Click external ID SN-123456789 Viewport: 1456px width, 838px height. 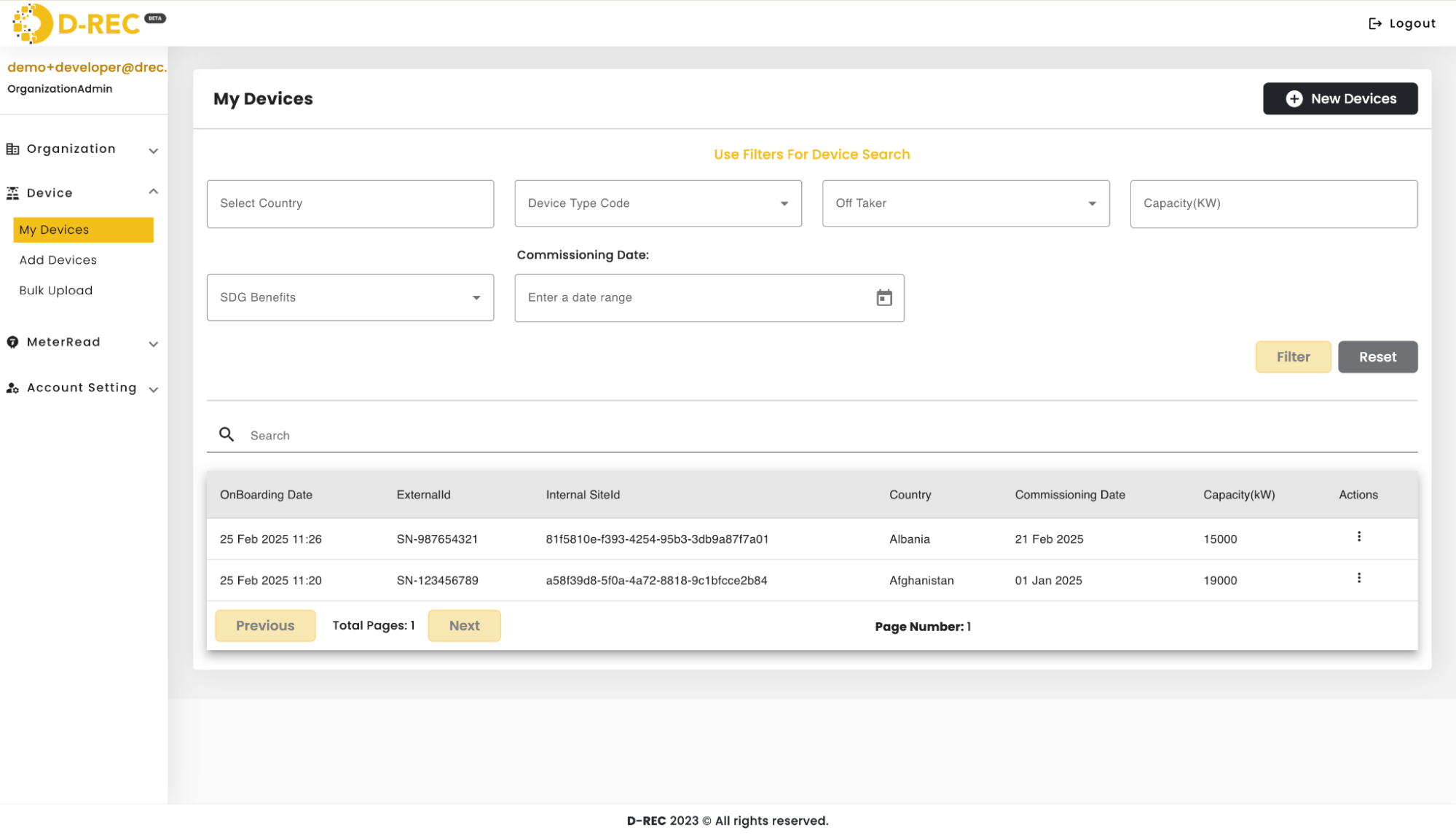point(437,581)
